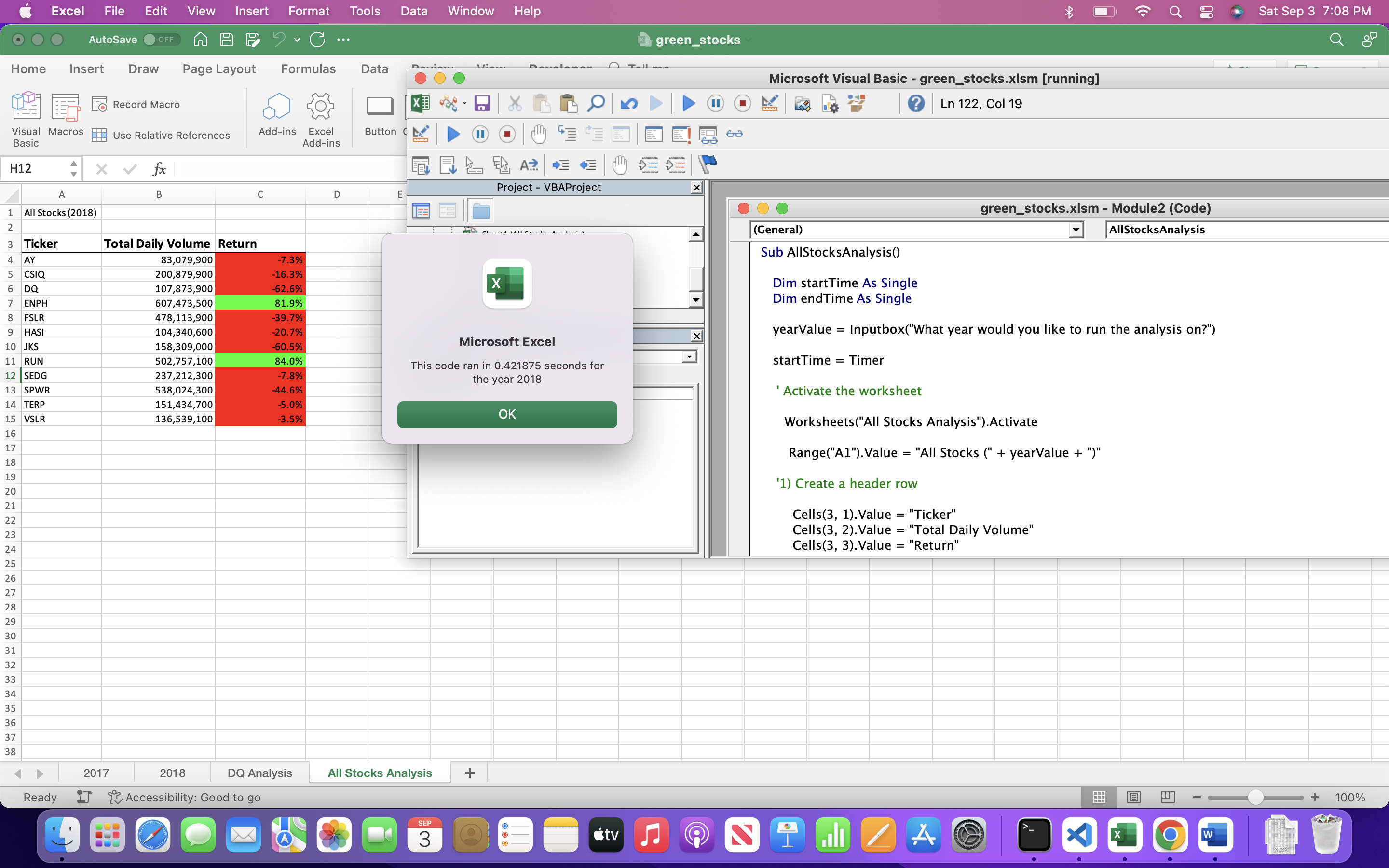1389x868 pixels.
Task: Select the Record Macro icon
Action: pos(100,104)
